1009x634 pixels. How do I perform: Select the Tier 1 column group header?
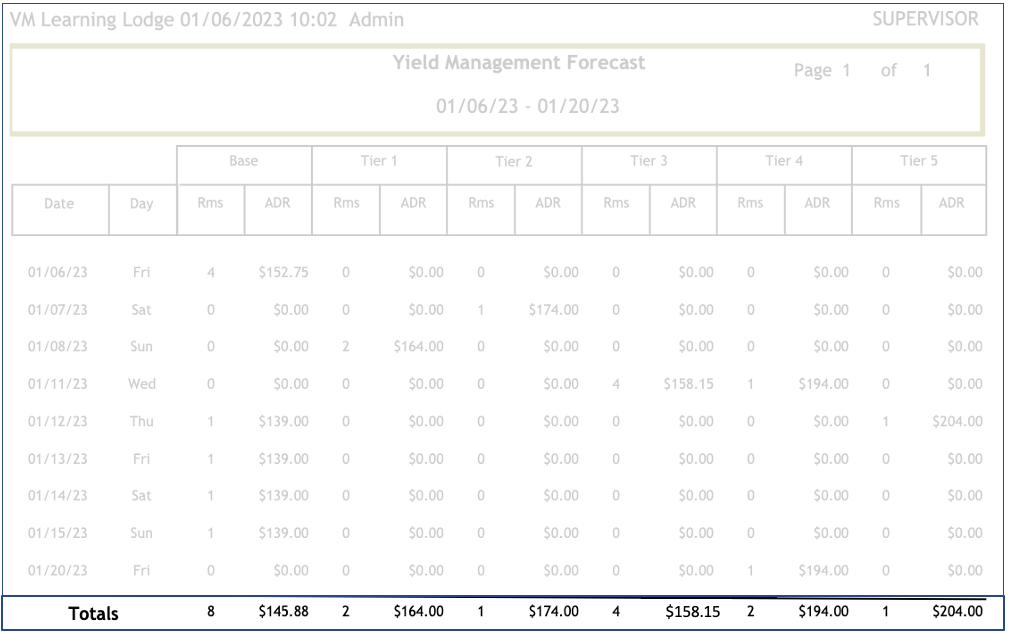coord(379,161)
